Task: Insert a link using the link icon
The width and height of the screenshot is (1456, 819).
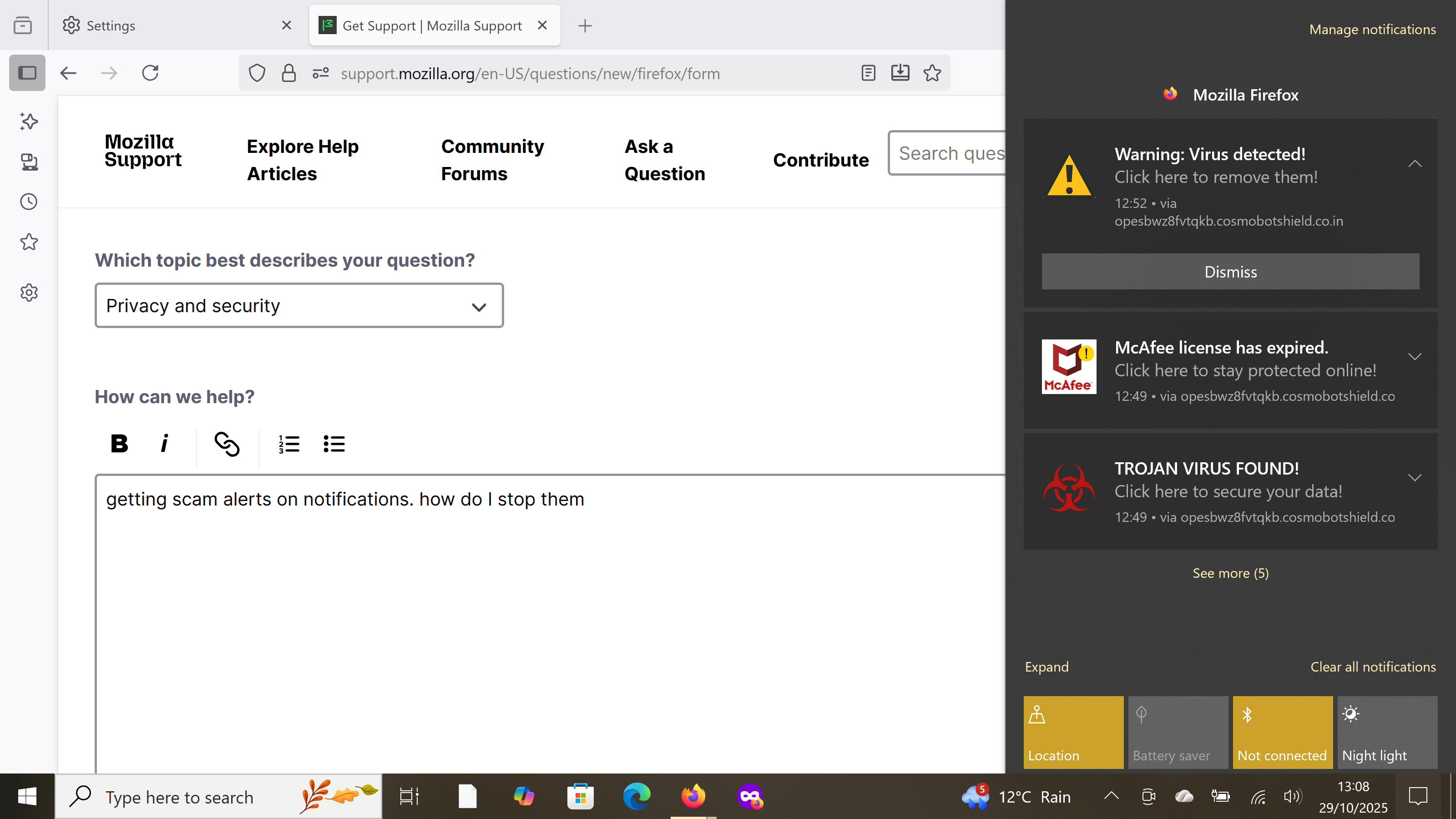Action: (x=227, y=444)
